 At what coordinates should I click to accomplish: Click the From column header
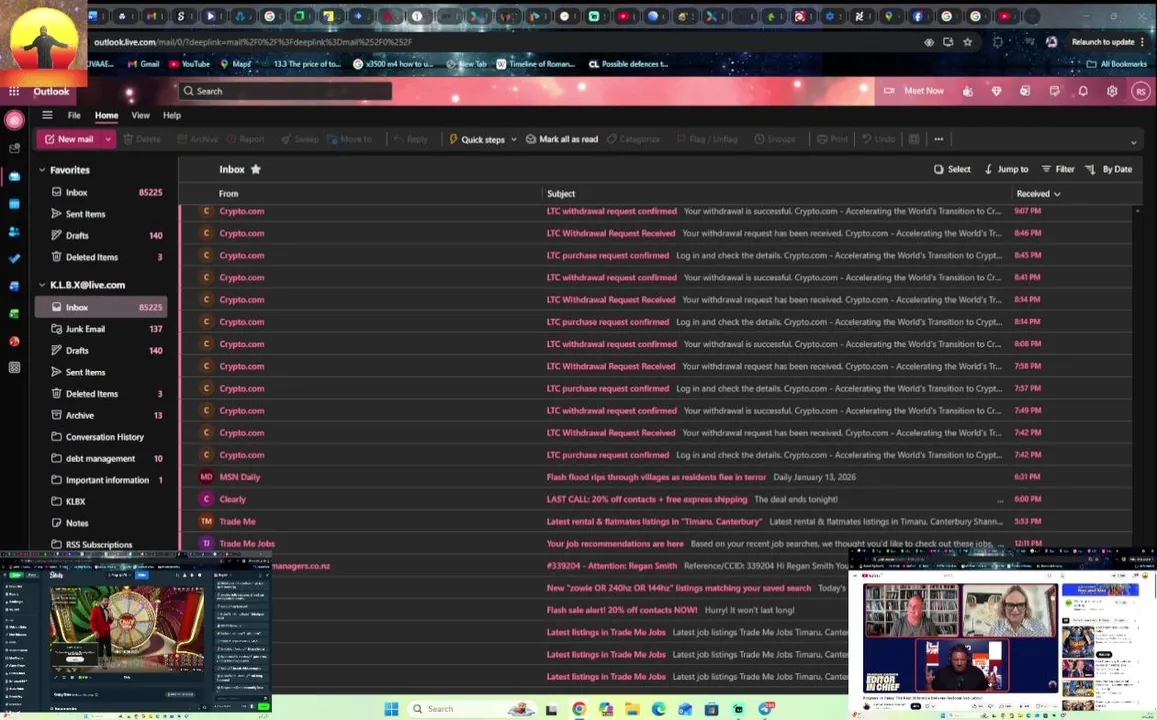click(229, 193)
